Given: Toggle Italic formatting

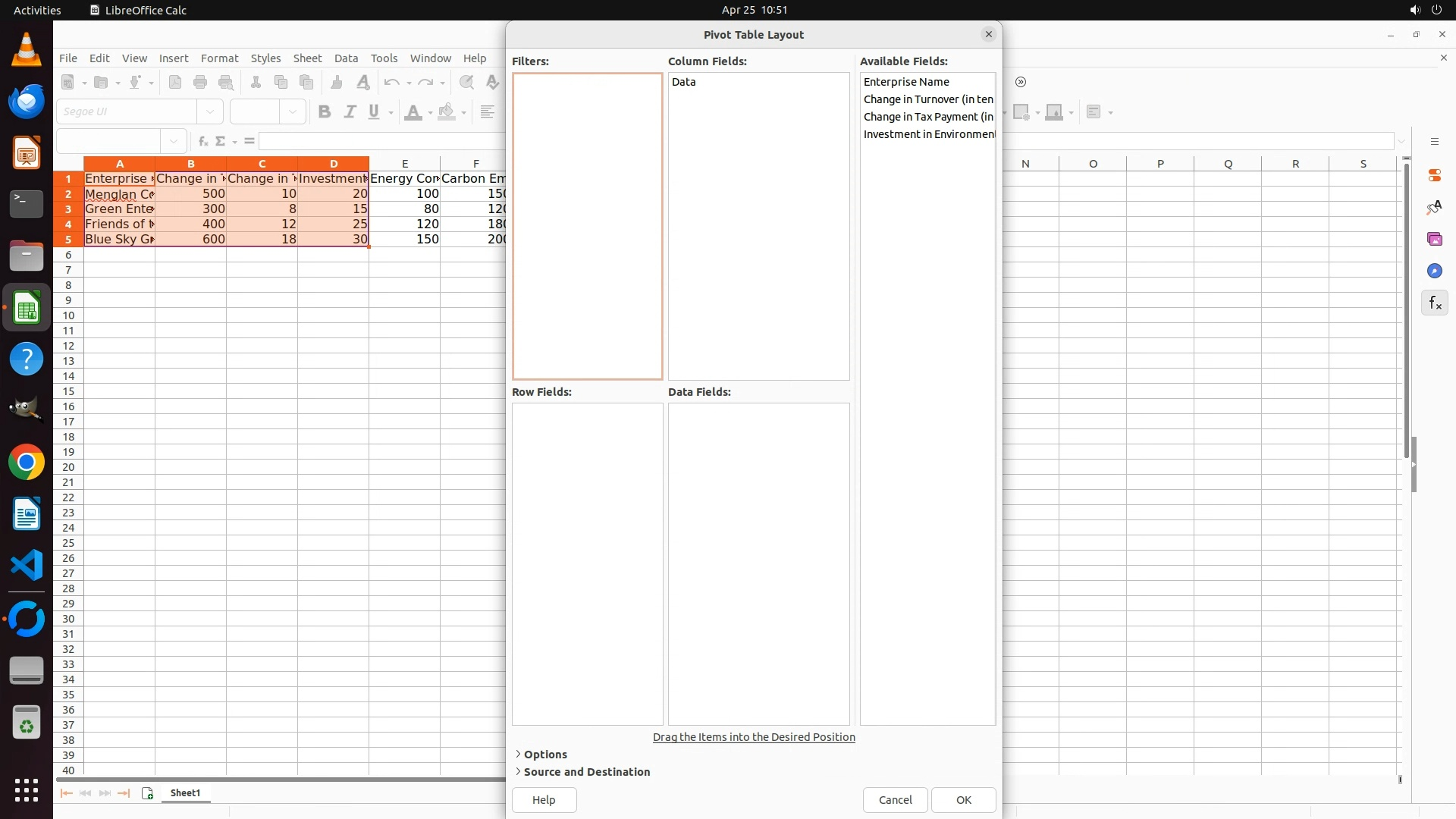Looking at the screenshot, I should pos(350,112).
